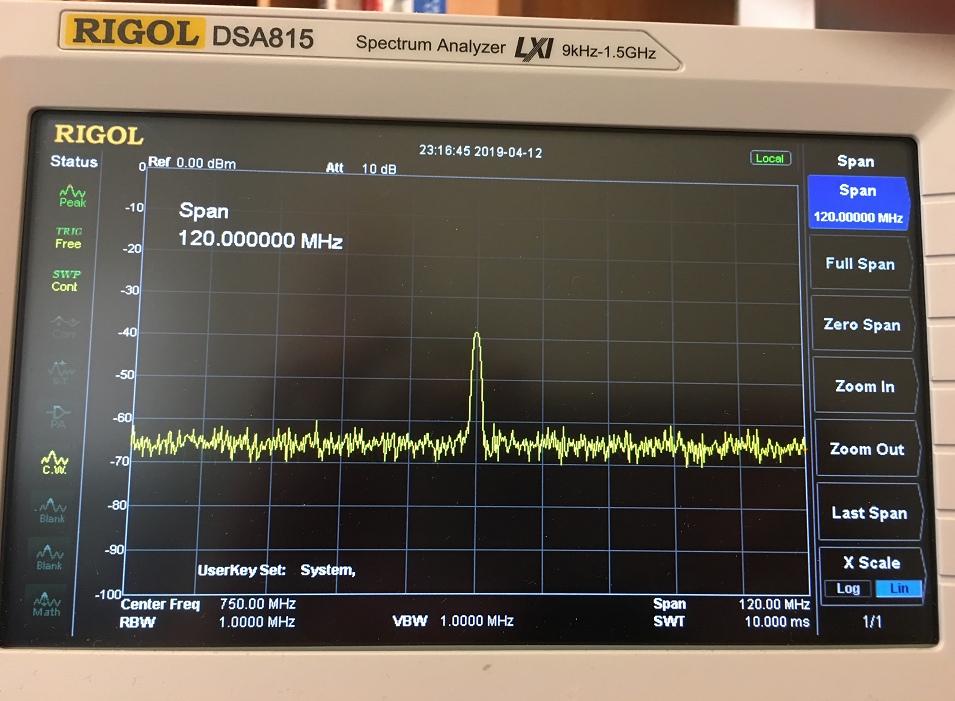This screenshot has width=955, height=701.
Task: Click the Local mode indicator
Action: pyautogui.click(x=770, y=158)
